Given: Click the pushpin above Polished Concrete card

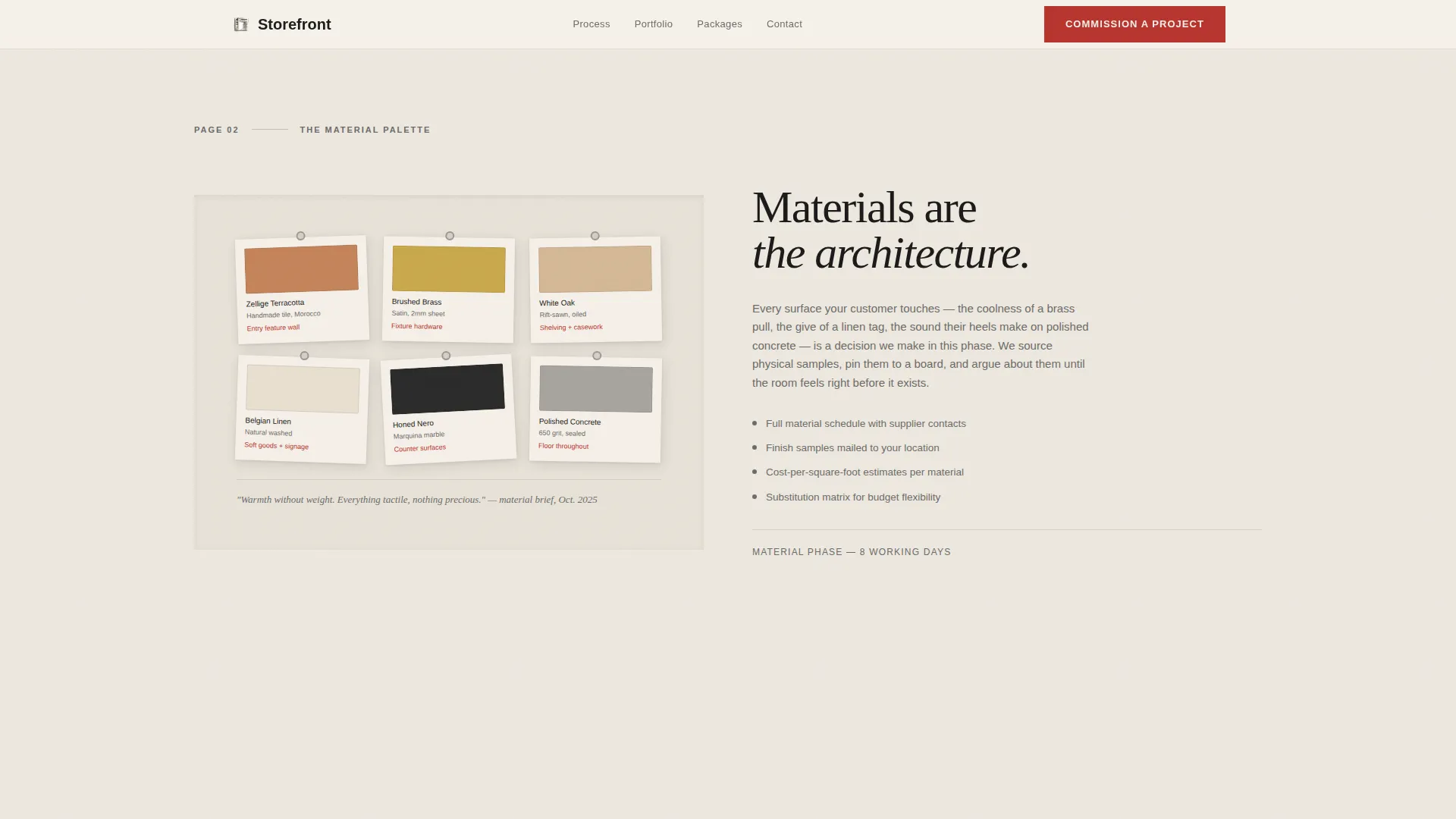Looking at the screenshot, I should pos(597,356).
